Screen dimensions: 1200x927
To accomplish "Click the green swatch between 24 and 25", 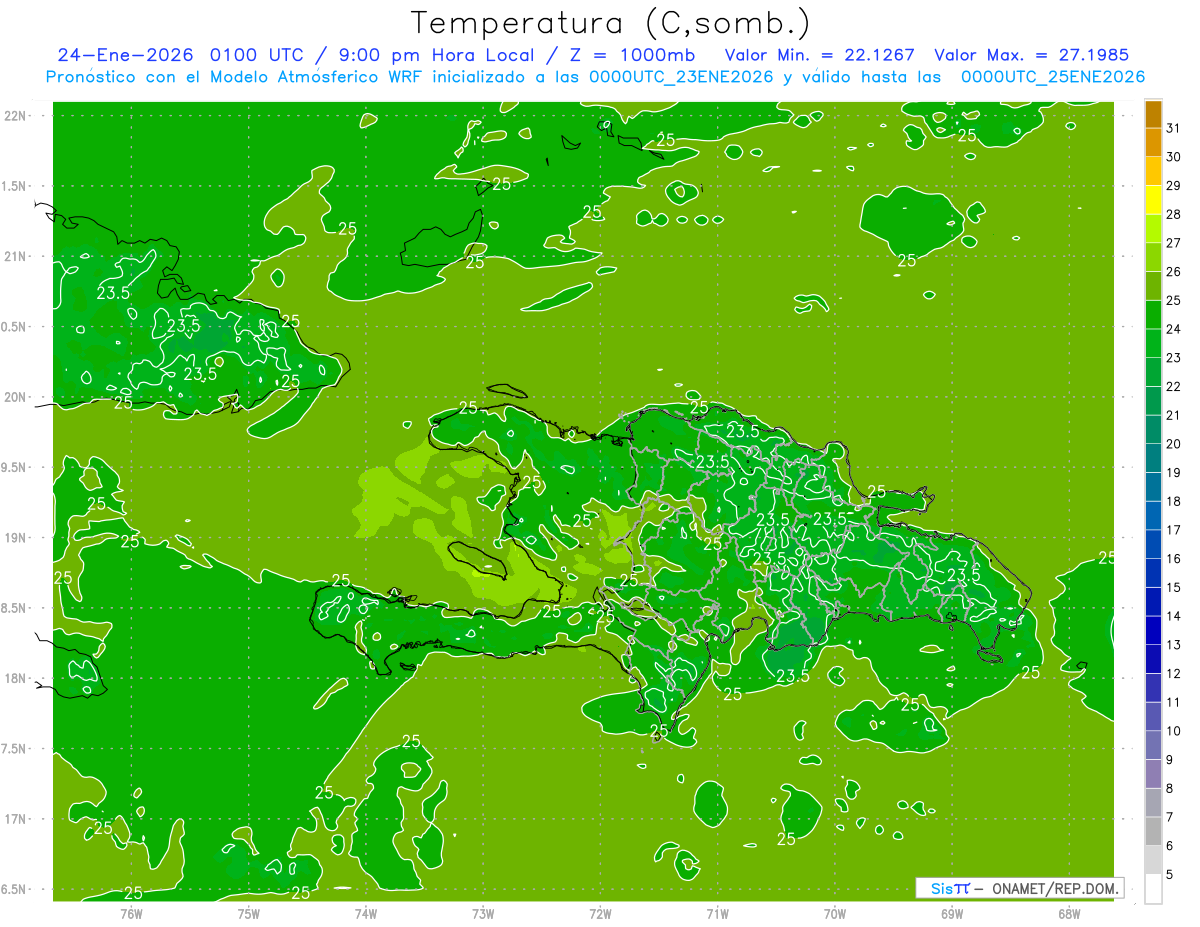I will tap(1154, 315).
